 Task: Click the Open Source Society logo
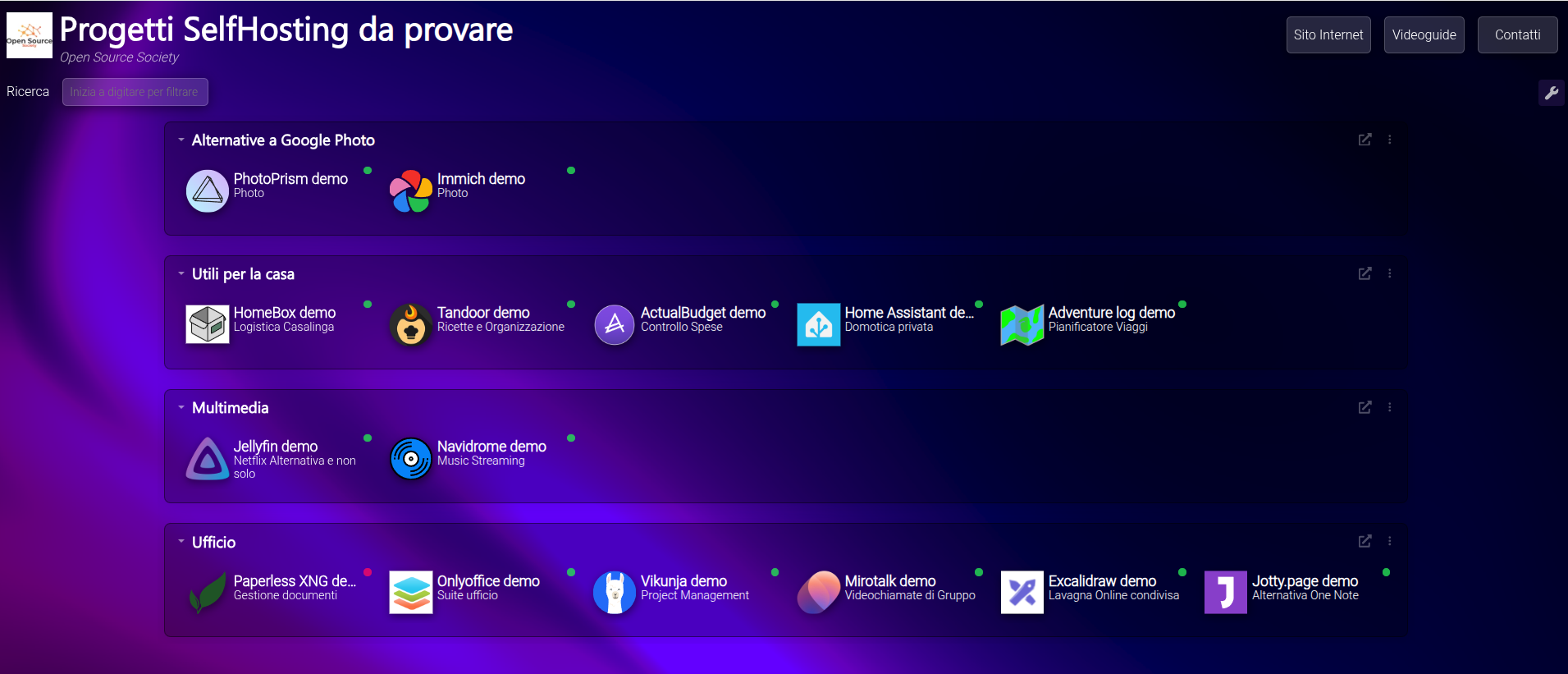click(x=30, y=35)
